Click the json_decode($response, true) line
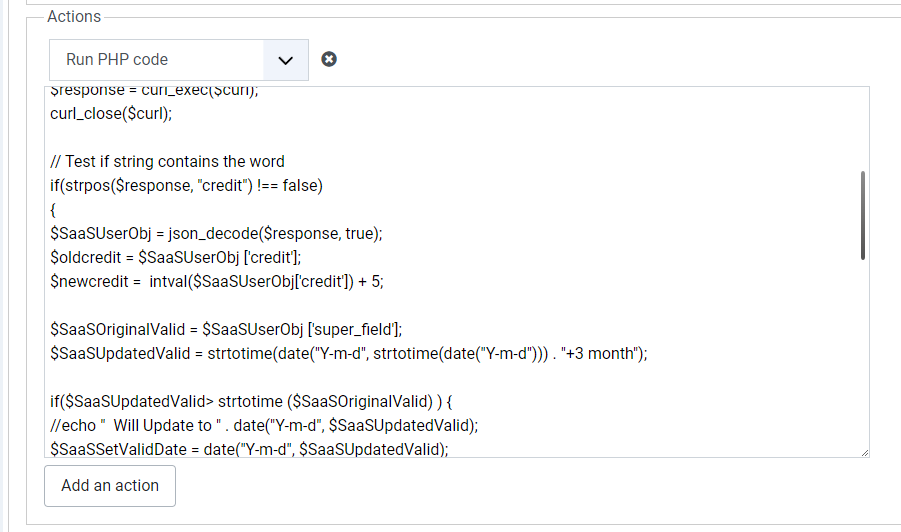The height and width of the screenshot is (532, 901). (x=216, y=233)
